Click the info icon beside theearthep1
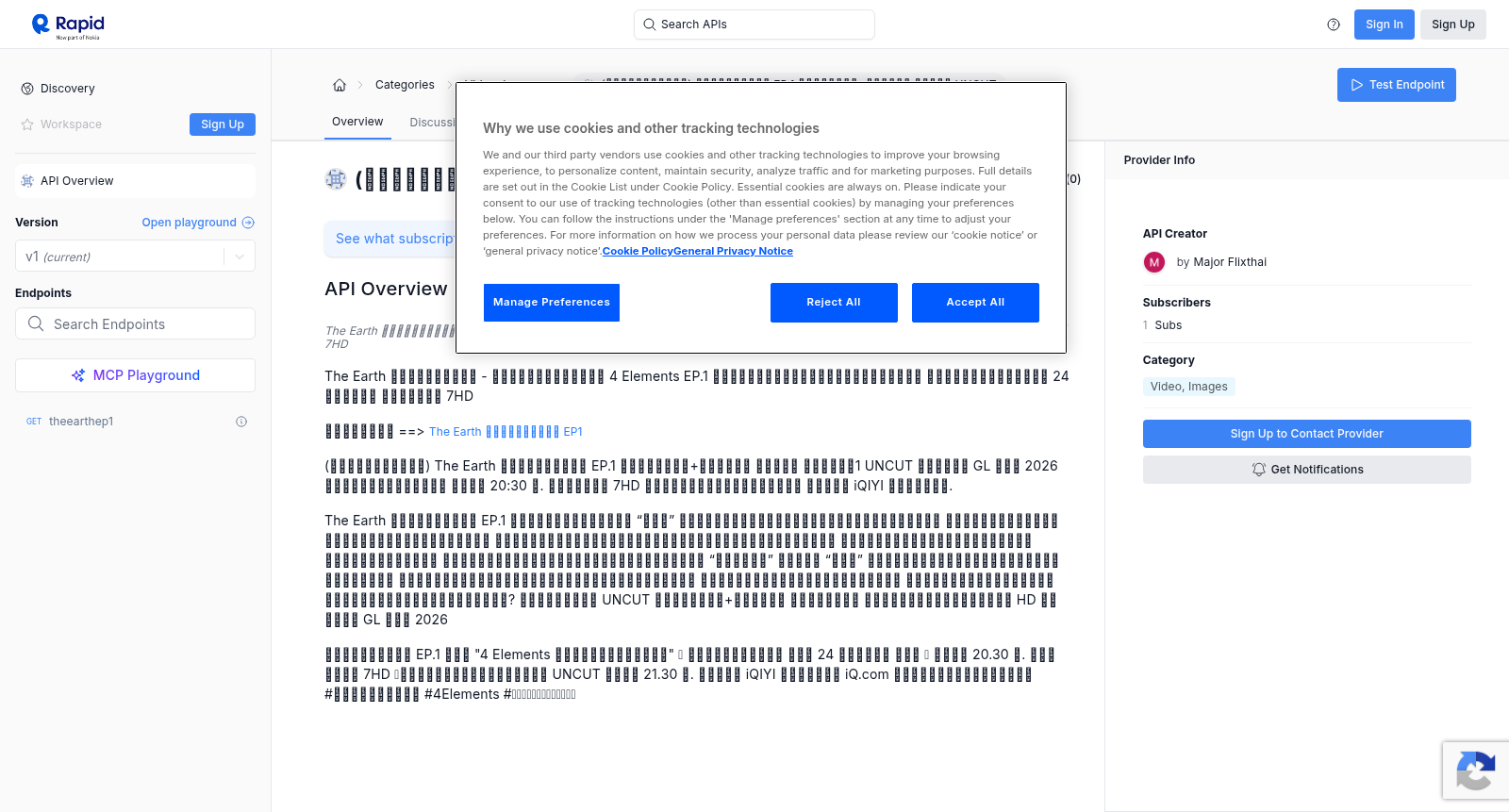Viewport: 1509px width, 812px height. click(x=241, y=422)
